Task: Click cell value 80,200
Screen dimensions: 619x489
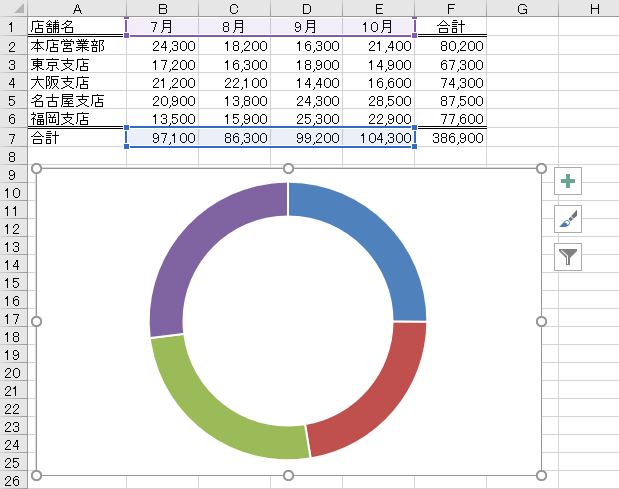Action: tap(450, 46)
